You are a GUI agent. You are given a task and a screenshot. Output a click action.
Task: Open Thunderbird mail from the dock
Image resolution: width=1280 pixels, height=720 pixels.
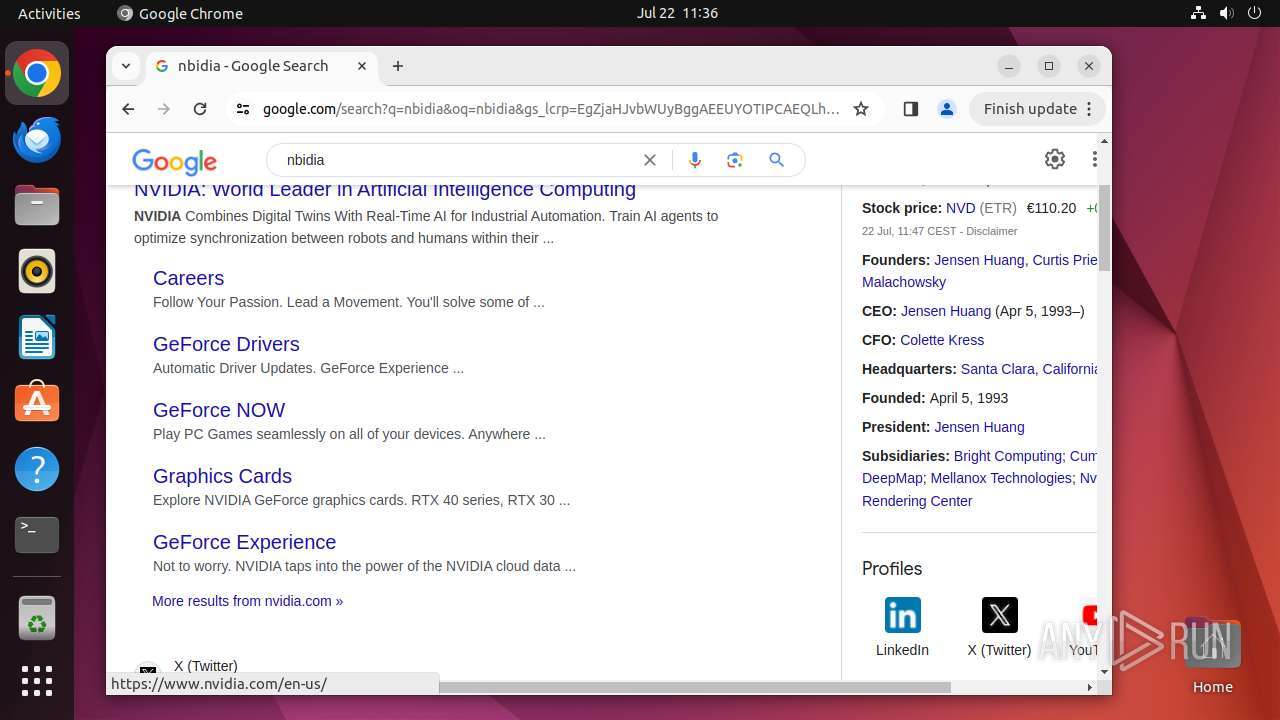click(x=37, y=139)
